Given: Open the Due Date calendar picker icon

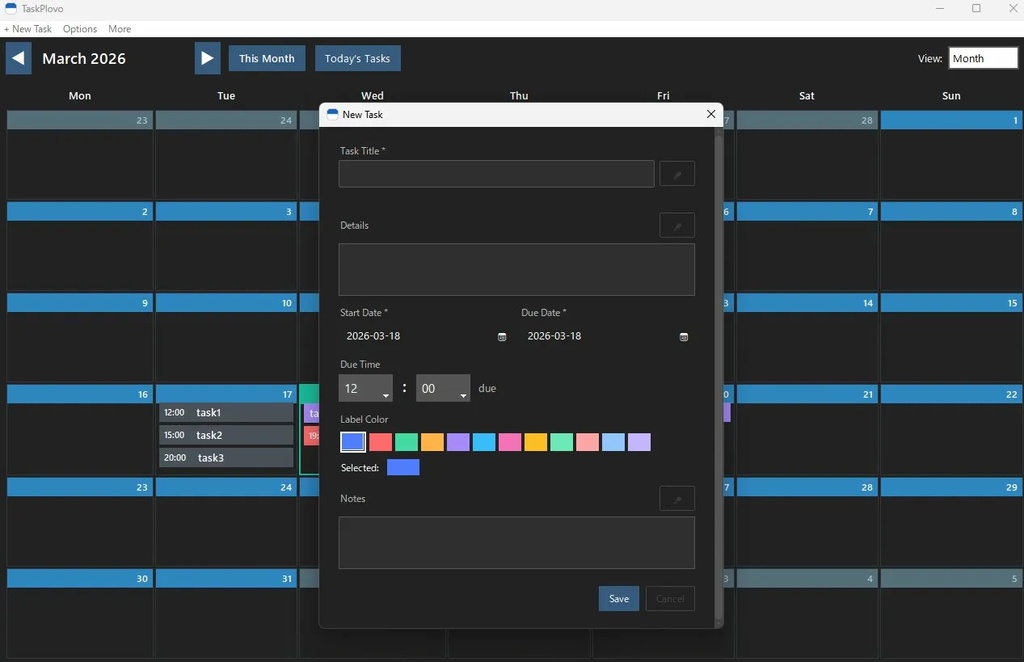Looking at the screenshot, I should pos(683,337).
